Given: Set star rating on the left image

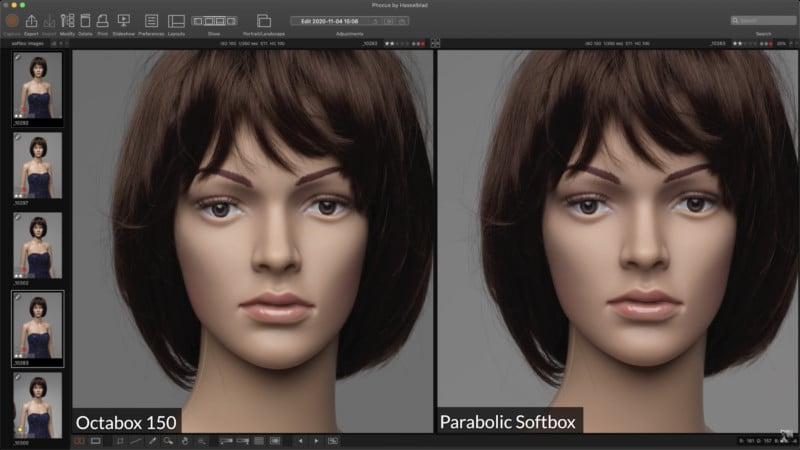Looking at the screenshot, I should click(x=396, y=44).
